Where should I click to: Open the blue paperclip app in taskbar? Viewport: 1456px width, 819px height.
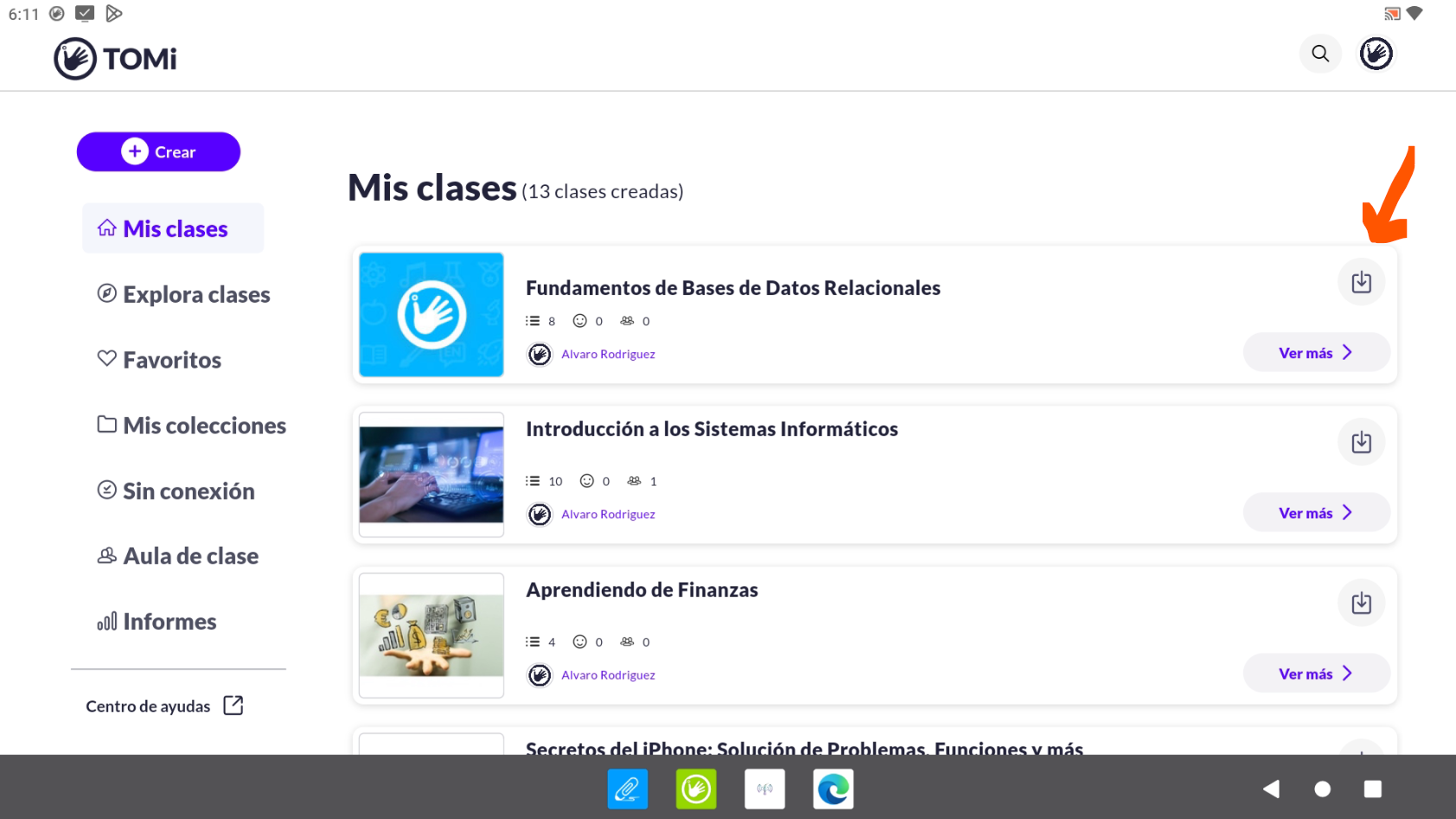627,789
